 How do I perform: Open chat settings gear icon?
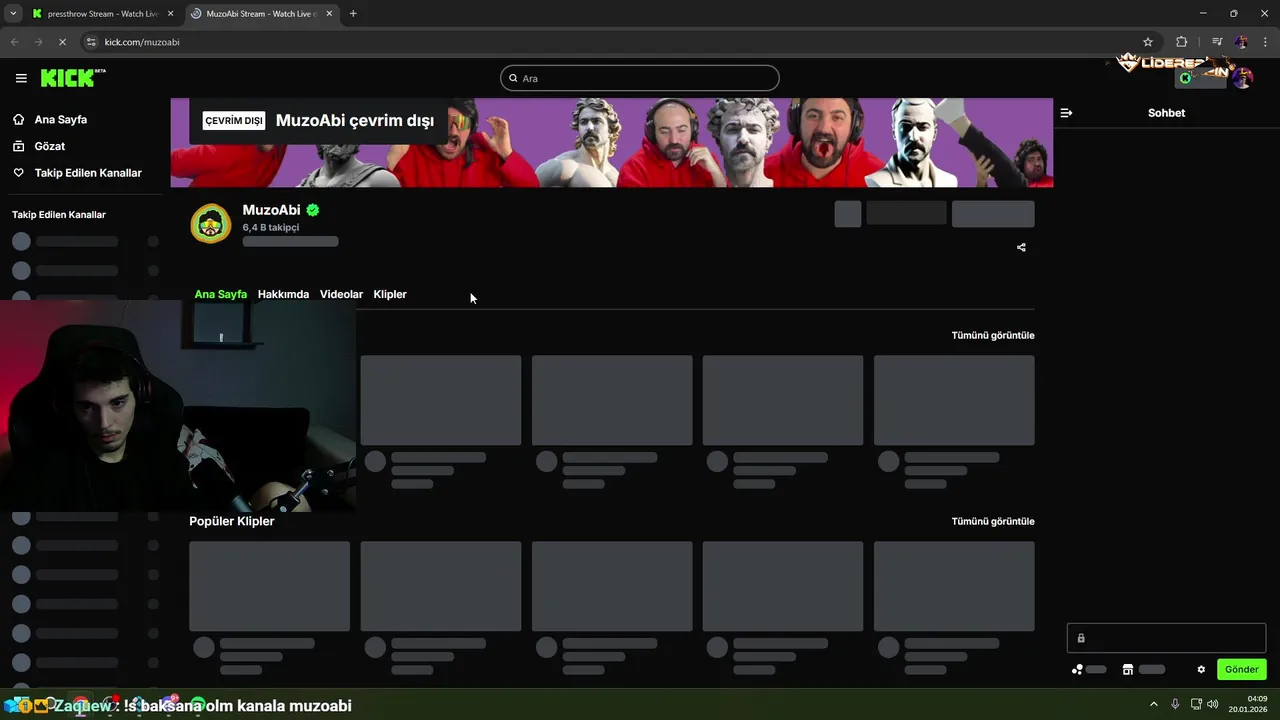[1201, 669]
